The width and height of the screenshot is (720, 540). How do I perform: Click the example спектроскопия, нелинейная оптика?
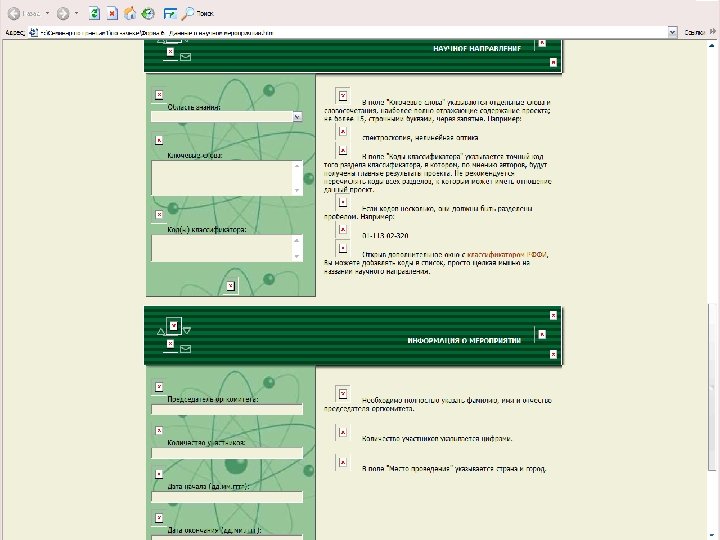(x=420, y=137)
